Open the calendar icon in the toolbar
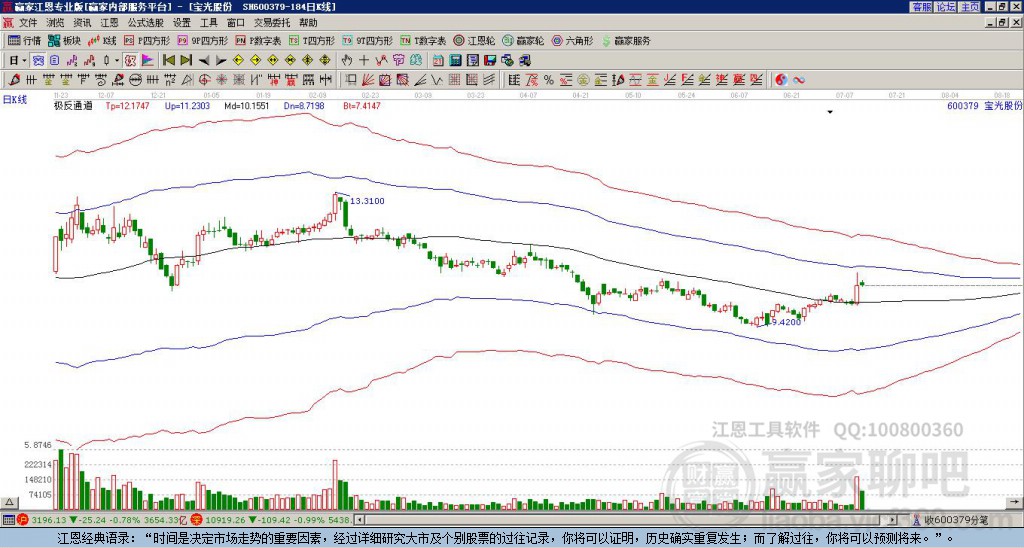The height and width of the screenshot is (548, 1024). 438,61
